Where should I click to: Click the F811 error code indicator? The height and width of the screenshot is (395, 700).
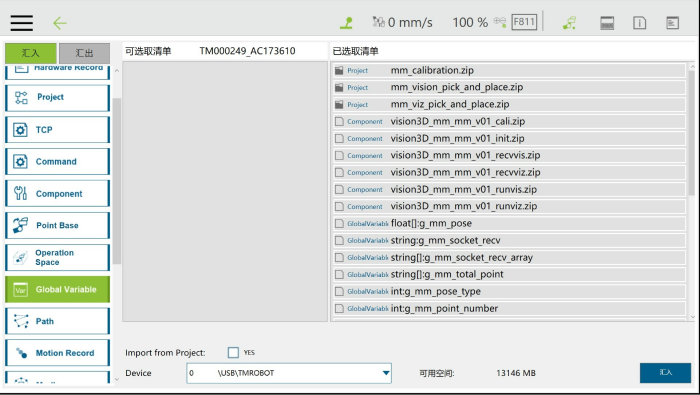point(524,22)
